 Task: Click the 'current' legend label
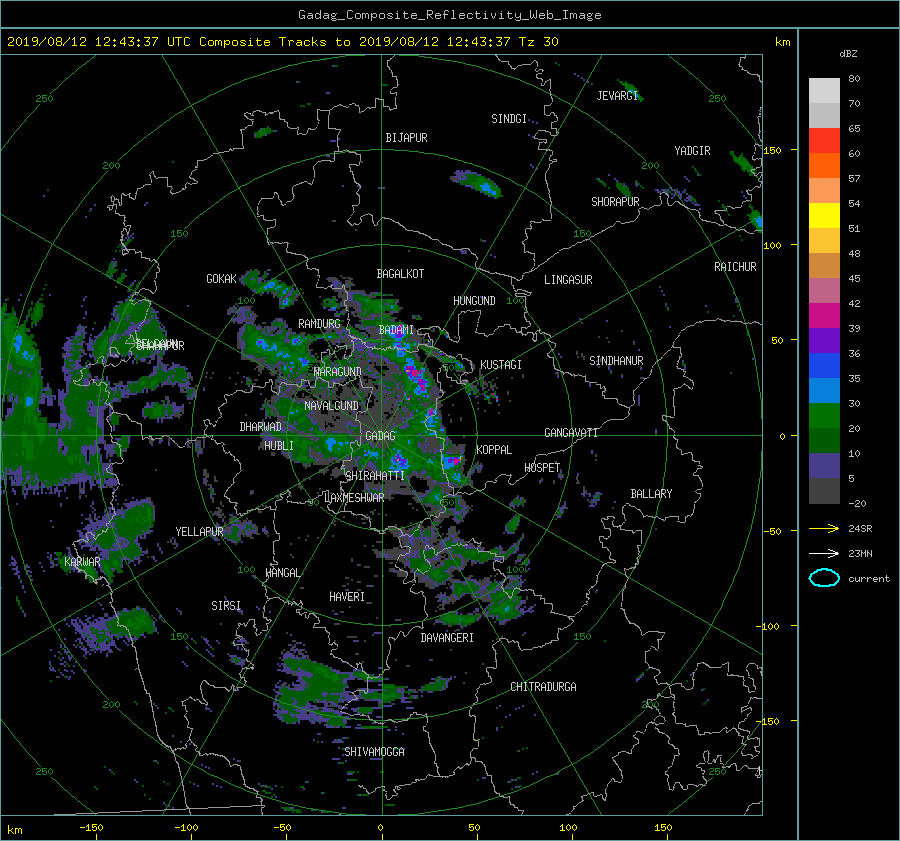[868, 579]
